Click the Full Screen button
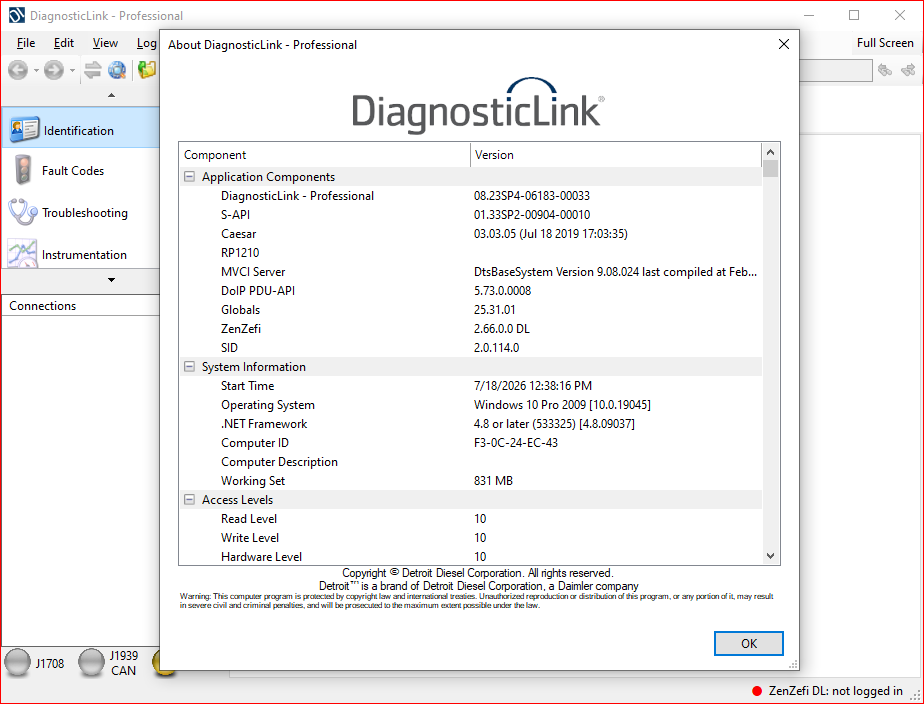This screenshot has height=704, width=924. [885, 43]
